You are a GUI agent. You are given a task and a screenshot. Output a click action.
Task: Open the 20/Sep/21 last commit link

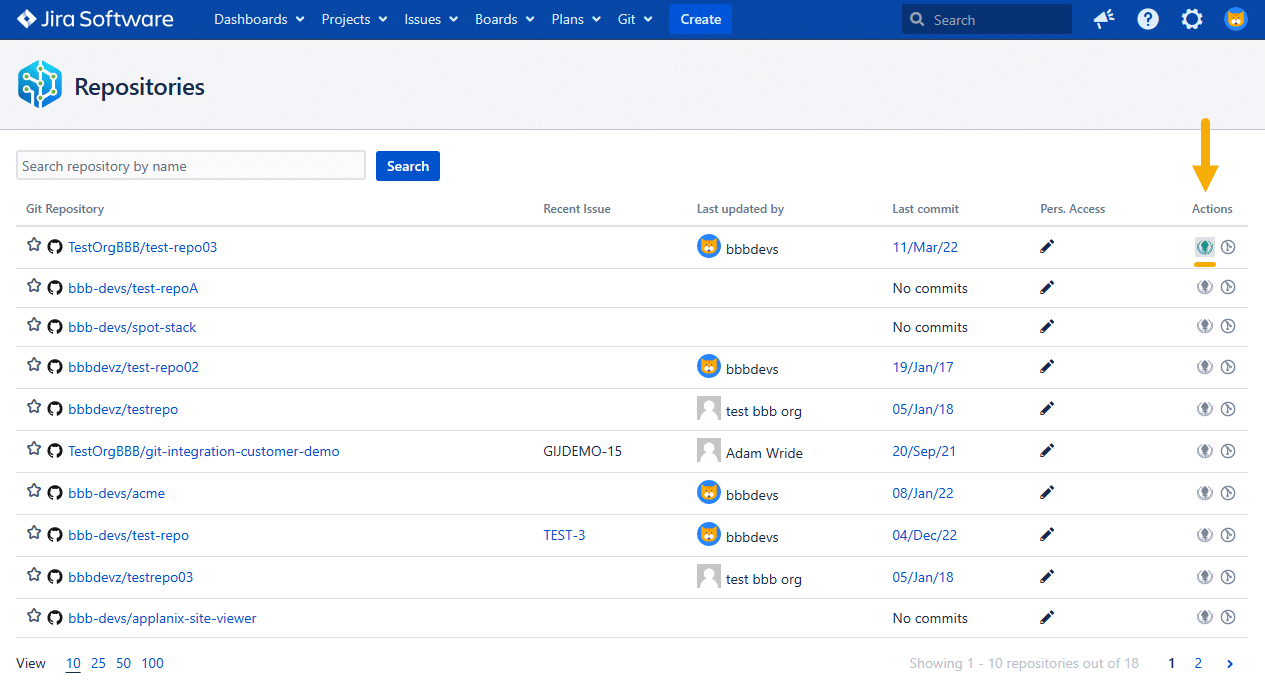[924, 451]
